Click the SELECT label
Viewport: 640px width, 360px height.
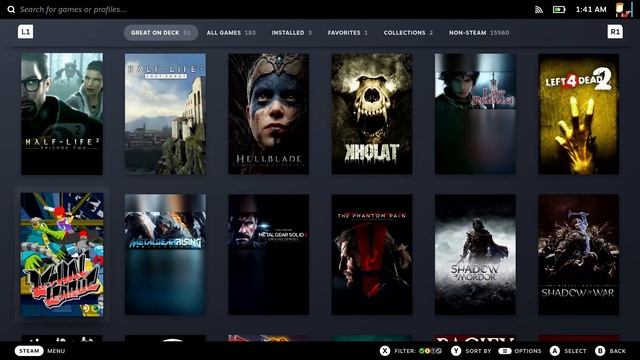point(575,351)
